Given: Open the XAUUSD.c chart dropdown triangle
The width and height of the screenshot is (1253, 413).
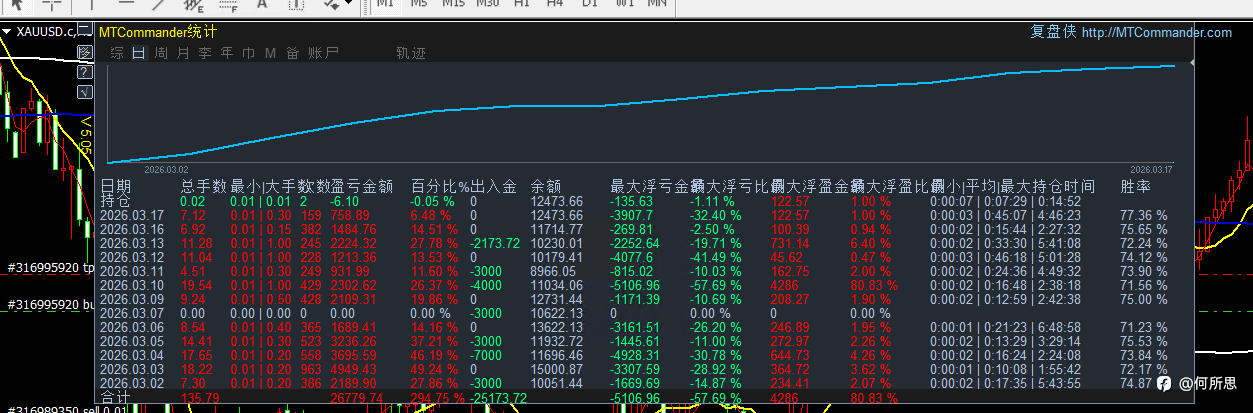Looking at the screenshot, I should point(7,32).
